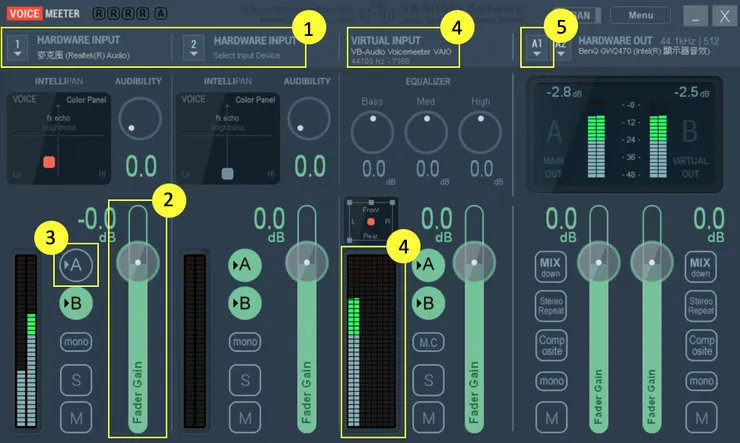This screenshot has height=443, width=740.
Task: Click the -2.5 dB peak reading
Action: (x=691, y=92)
